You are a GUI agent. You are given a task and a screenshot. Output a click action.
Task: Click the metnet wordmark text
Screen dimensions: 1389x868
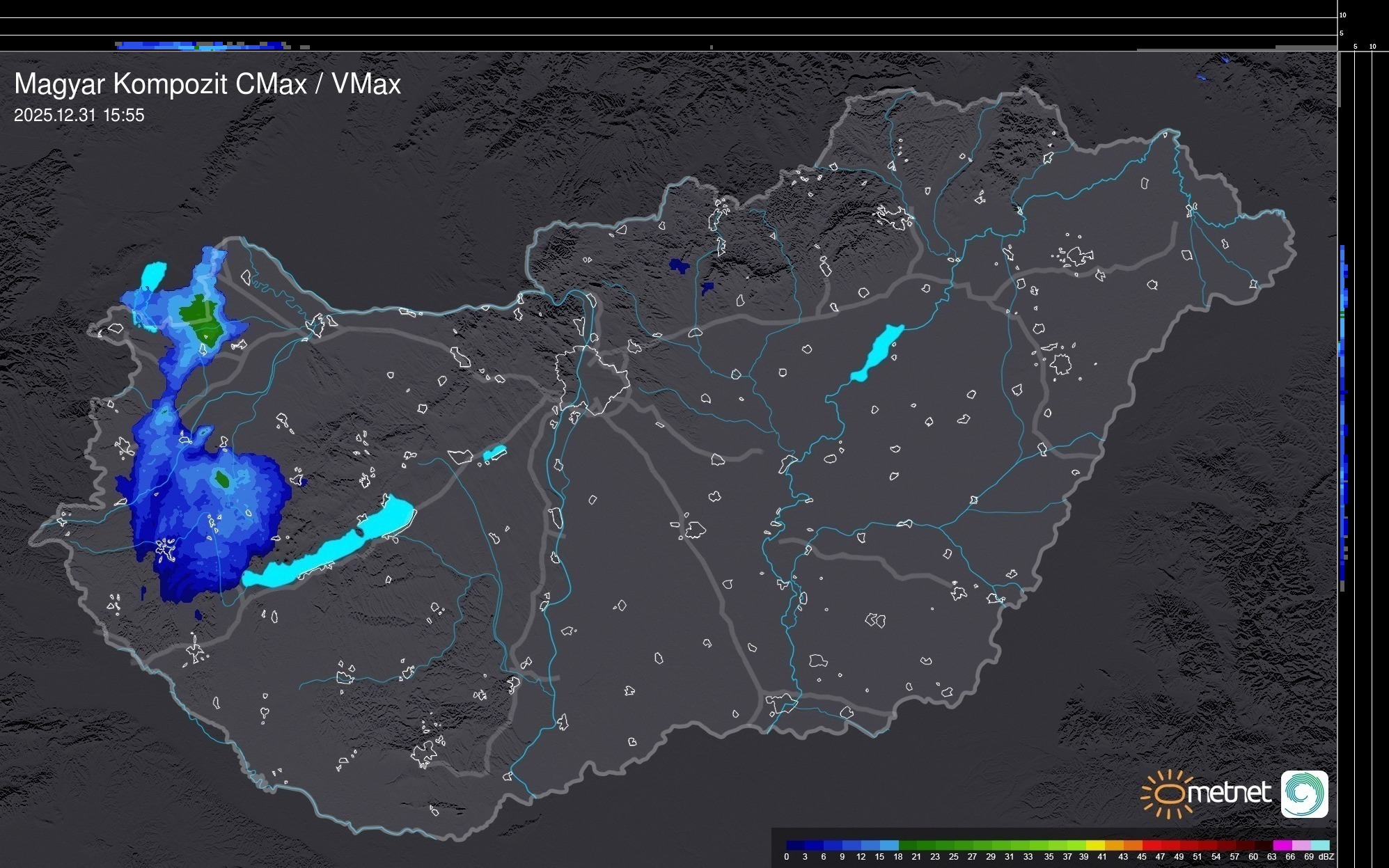(x=1229, y=793)
